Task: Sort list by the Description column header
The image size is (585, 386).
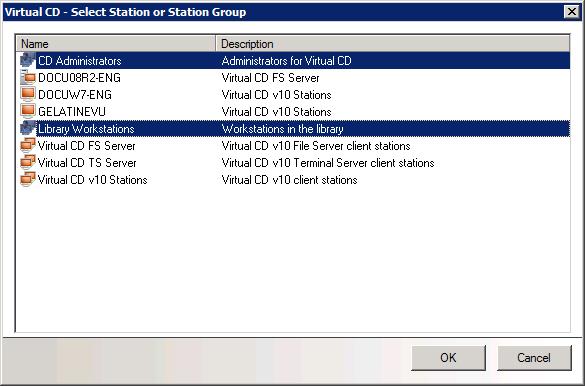Action: coord(392,44)
